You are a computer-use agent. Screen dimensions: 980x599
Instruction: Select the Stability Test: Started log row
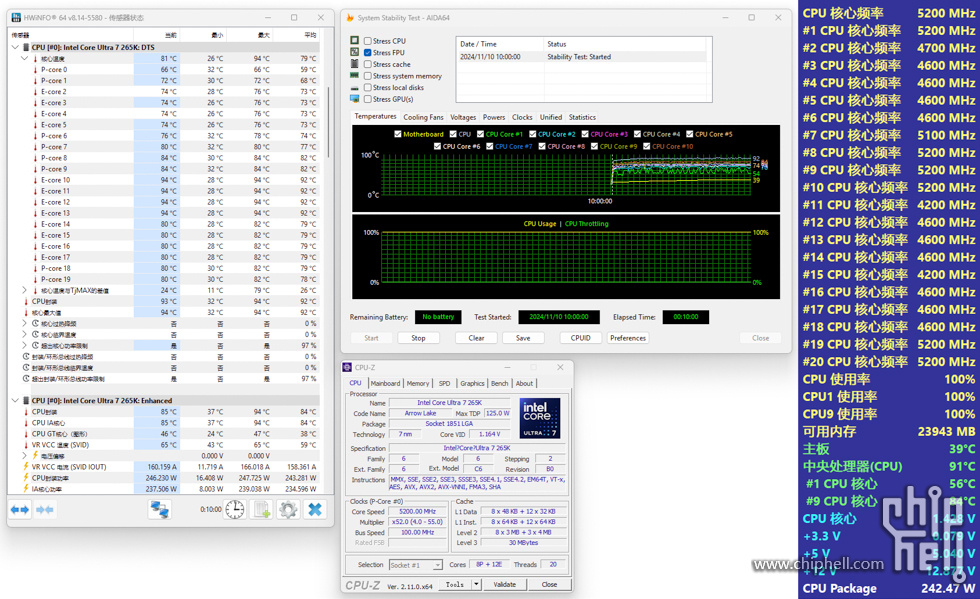coord(582,56)
